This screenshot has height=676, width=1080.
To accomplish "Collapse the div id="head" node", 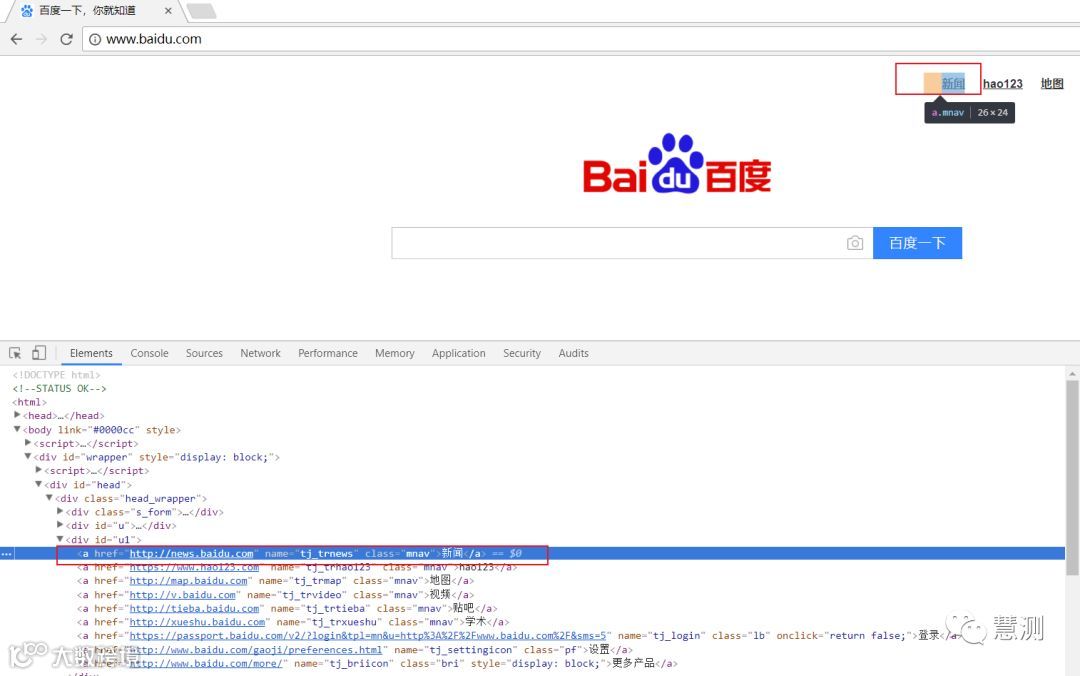I will coord(39,484).
